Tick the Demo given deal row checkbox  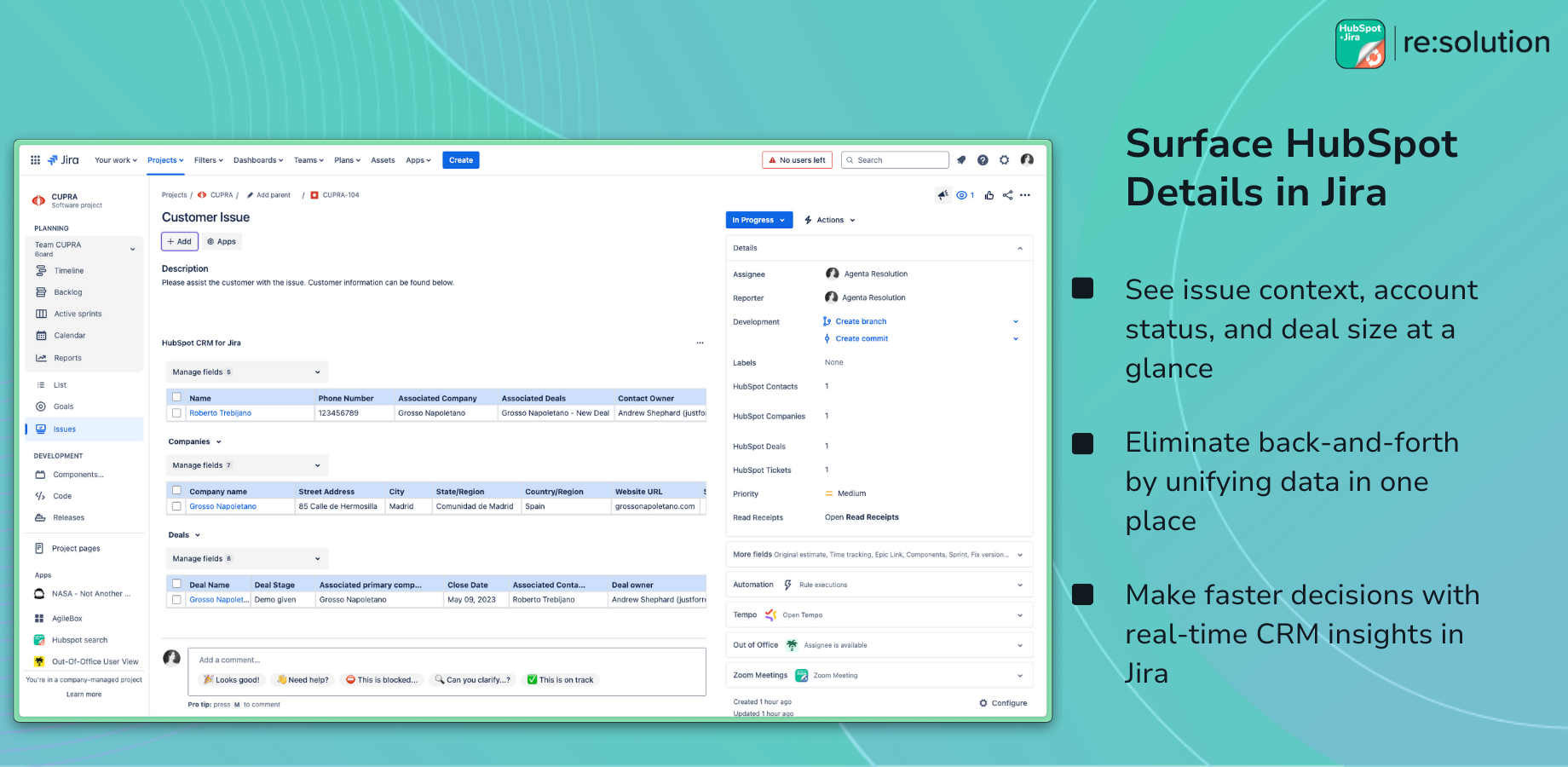pyautogui.click(x=176, y=599)
